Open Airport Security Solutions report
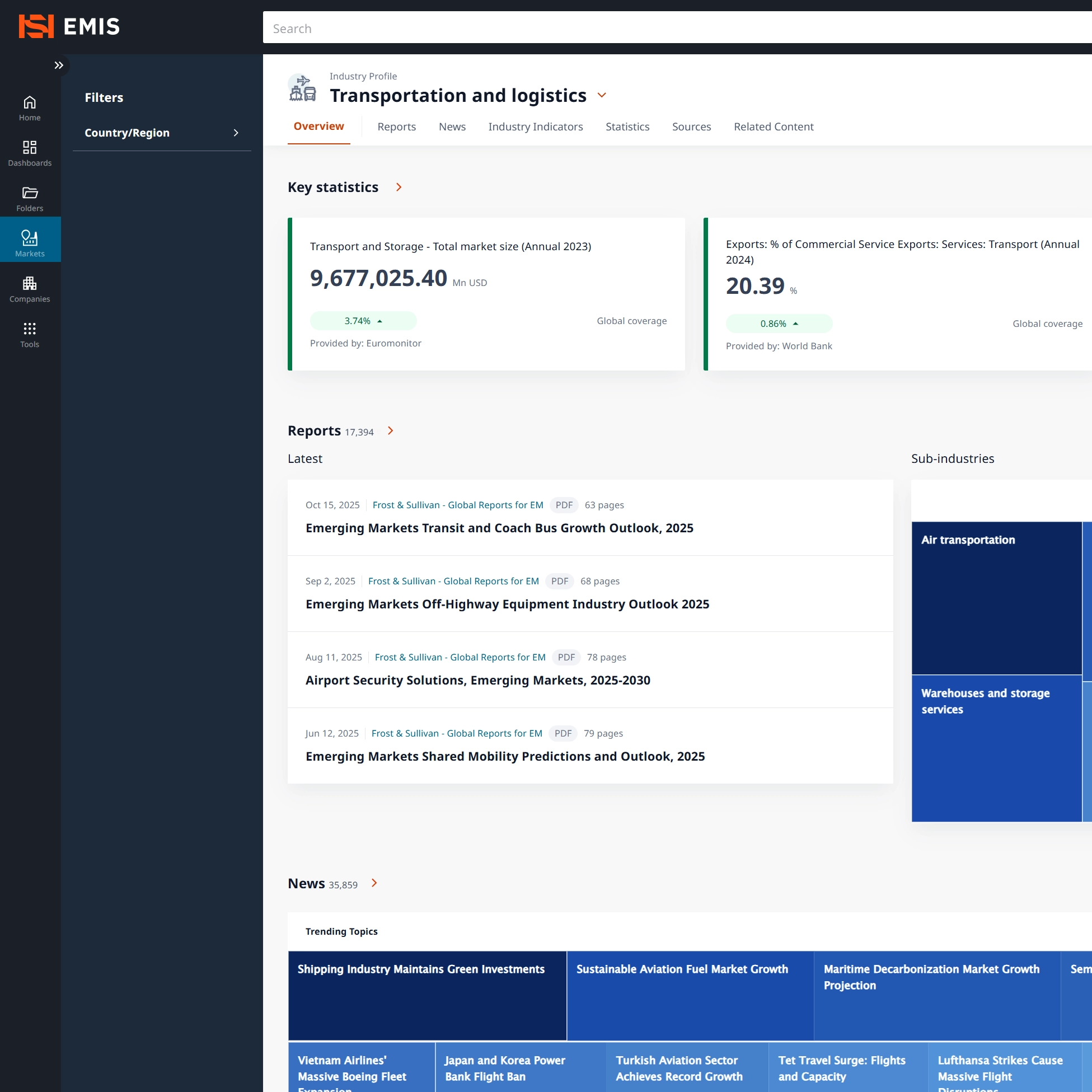1092x1092 pixels. 477,680
